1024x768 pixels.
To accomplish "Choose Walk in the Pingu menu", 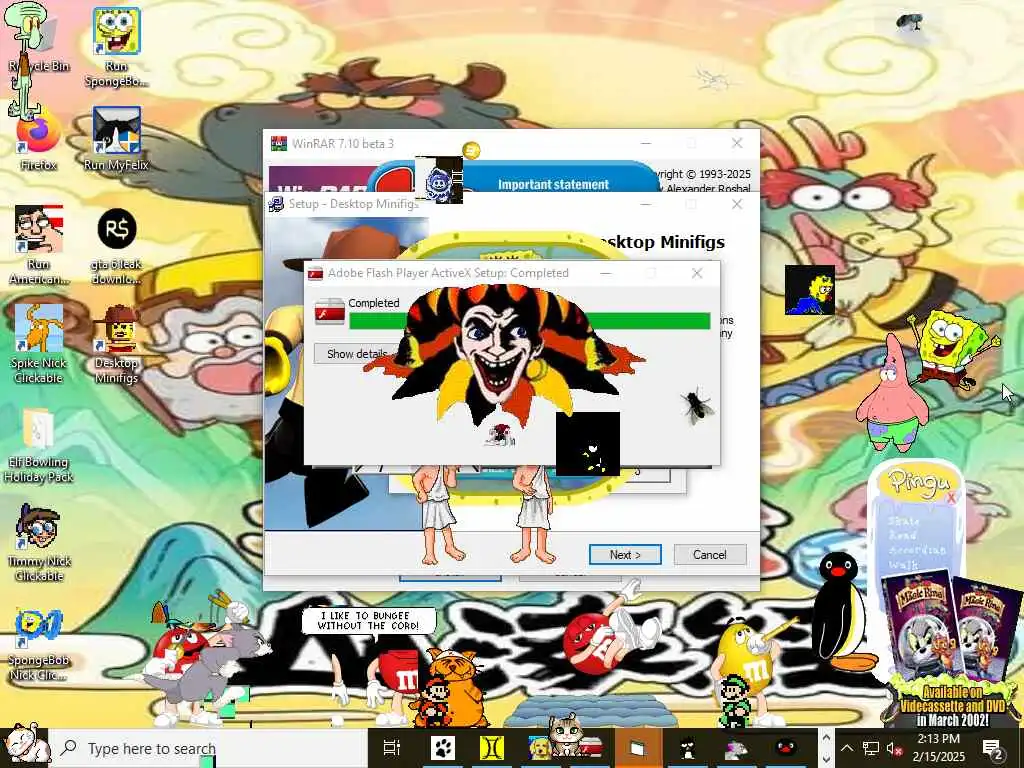I will click(x=903, y=564).
